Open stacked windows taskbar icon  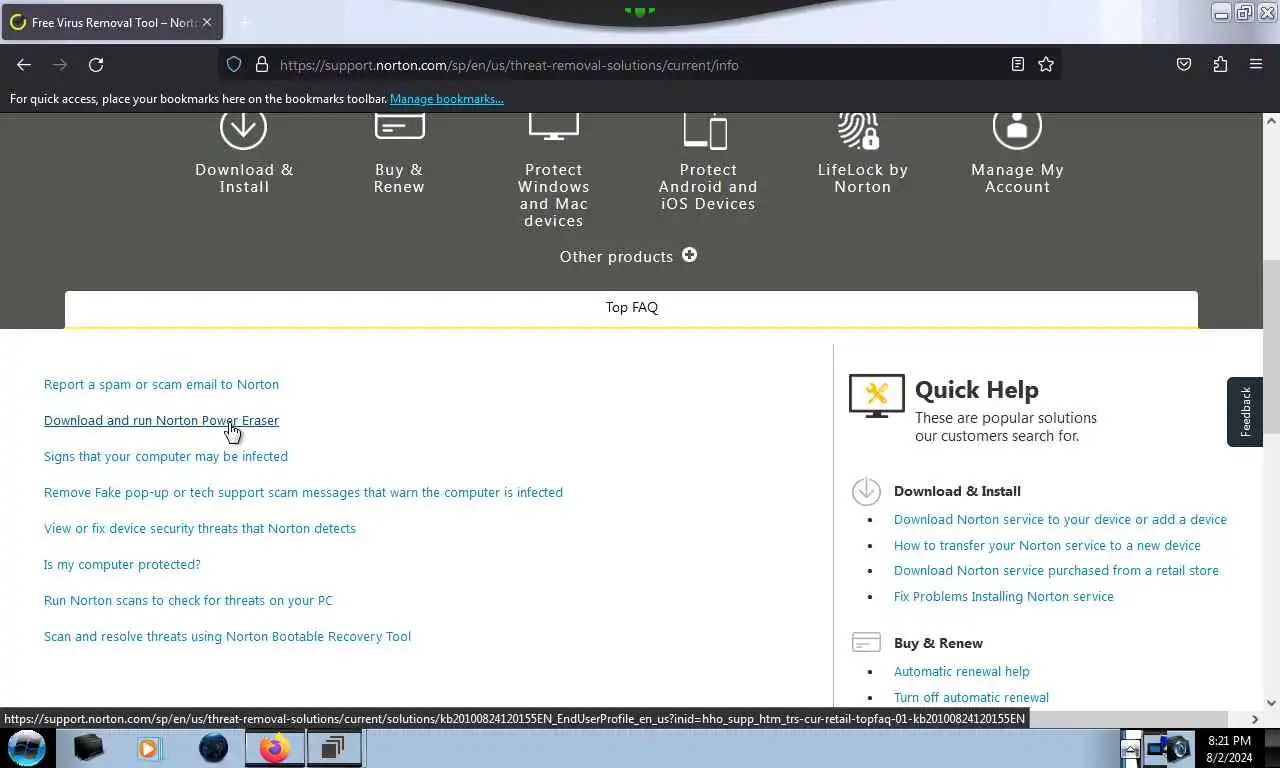pyautogui.click(x=333, y=748)
